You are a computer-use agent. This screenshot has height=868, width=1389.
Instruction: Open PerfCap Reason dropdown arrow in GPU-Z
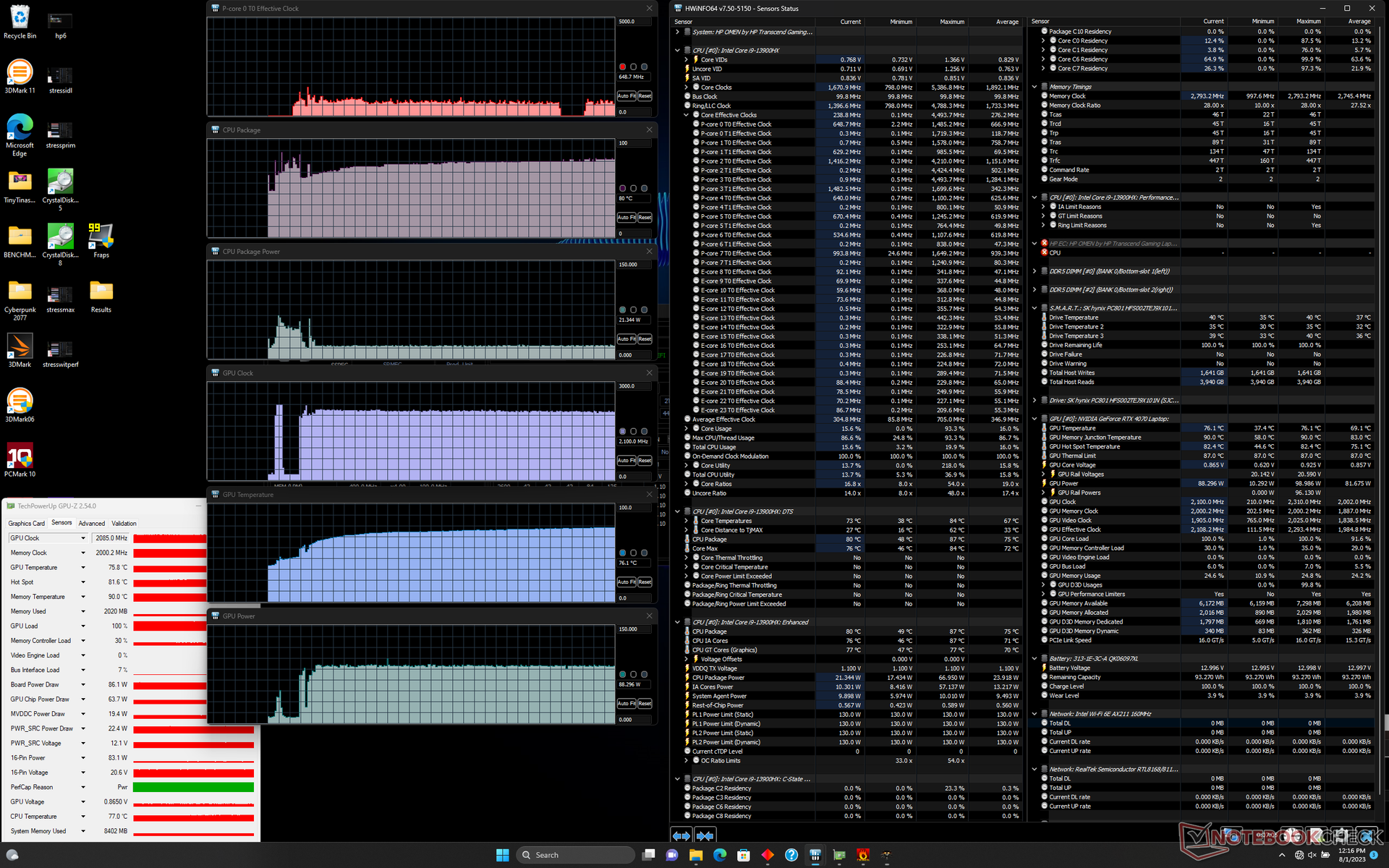point(83,787)
